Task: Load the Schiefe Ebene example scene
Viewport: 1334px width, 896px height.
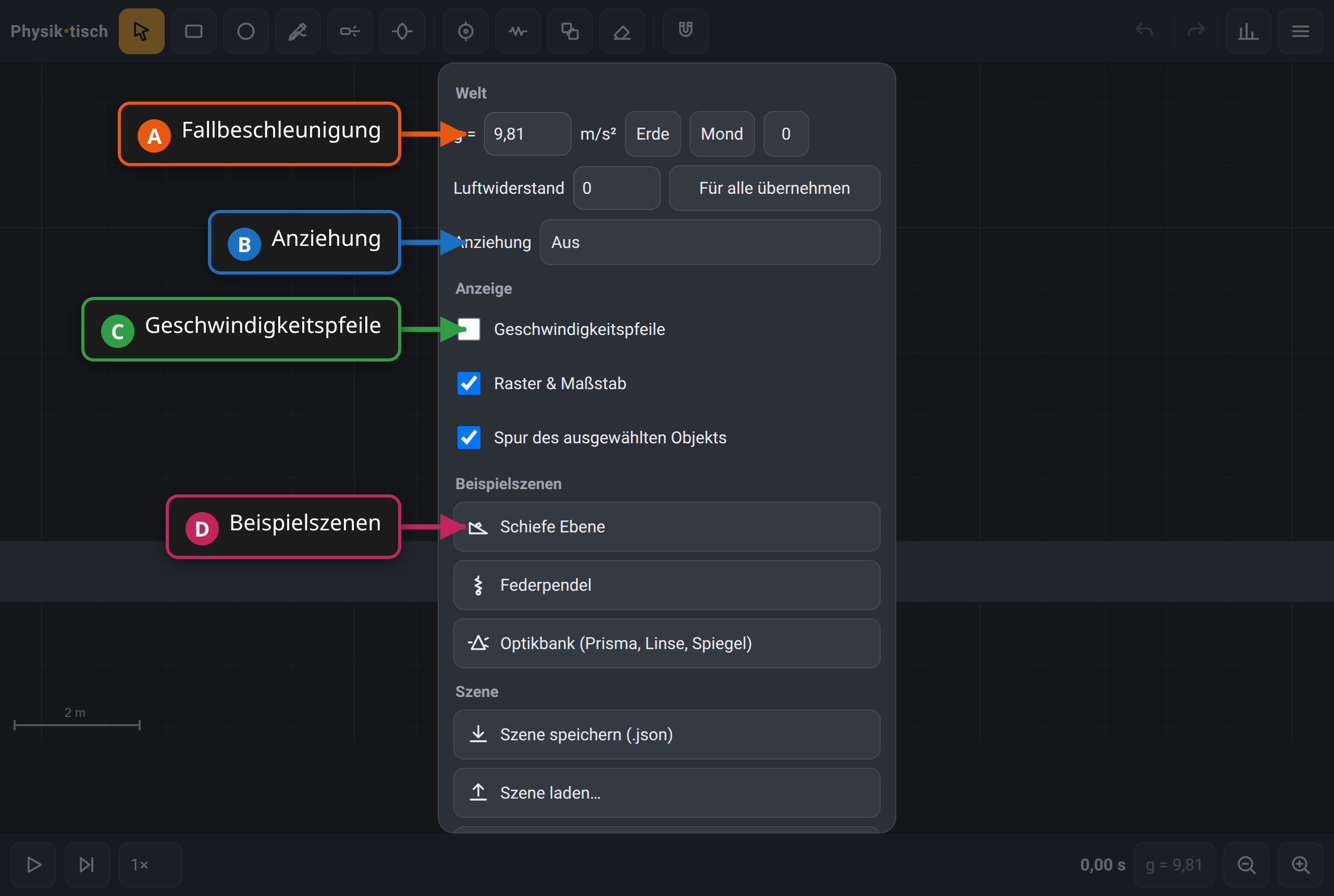Action: coord(666,527)
